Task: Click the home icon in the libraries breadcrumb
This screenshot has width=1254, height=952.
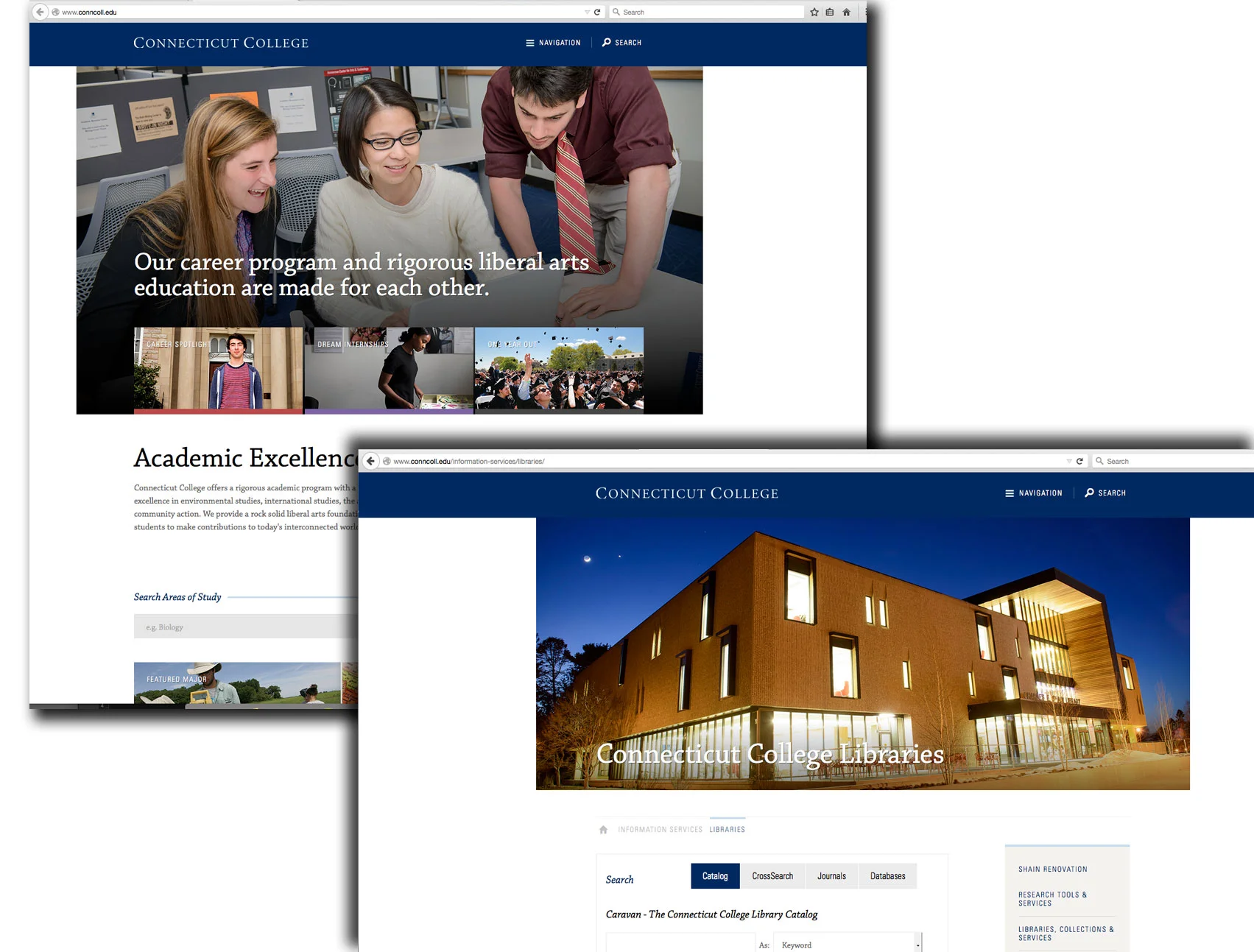Action: tap(604, 830)
